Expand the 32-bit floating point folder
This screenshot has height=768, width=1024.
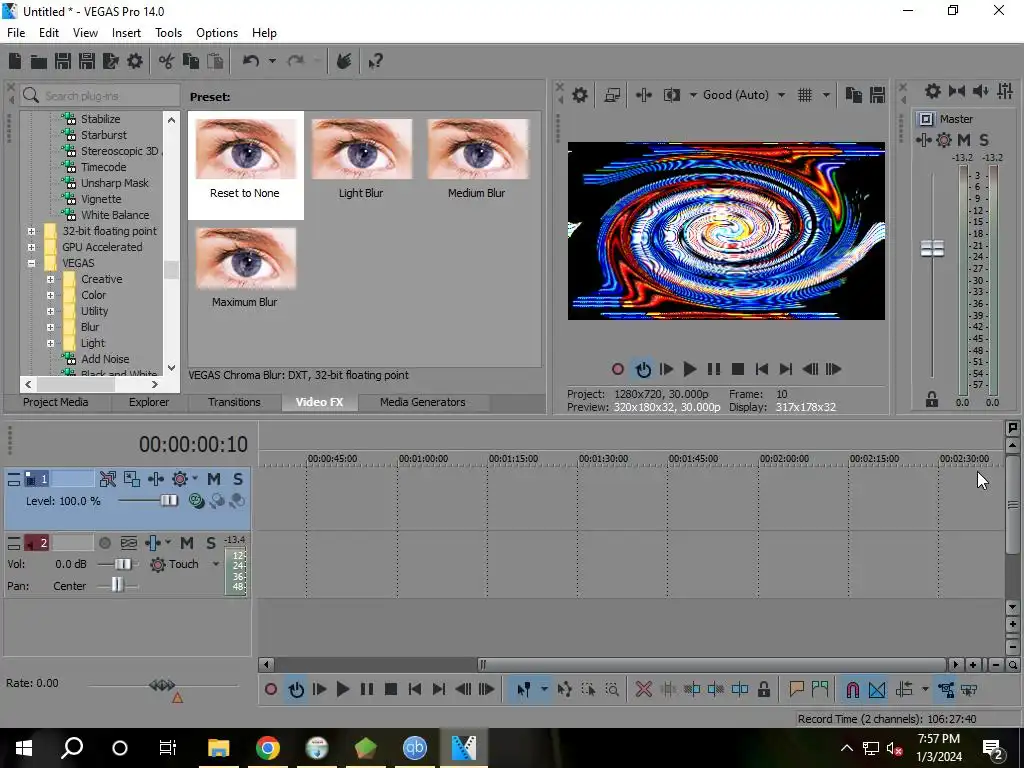click(x=31, y=231)
